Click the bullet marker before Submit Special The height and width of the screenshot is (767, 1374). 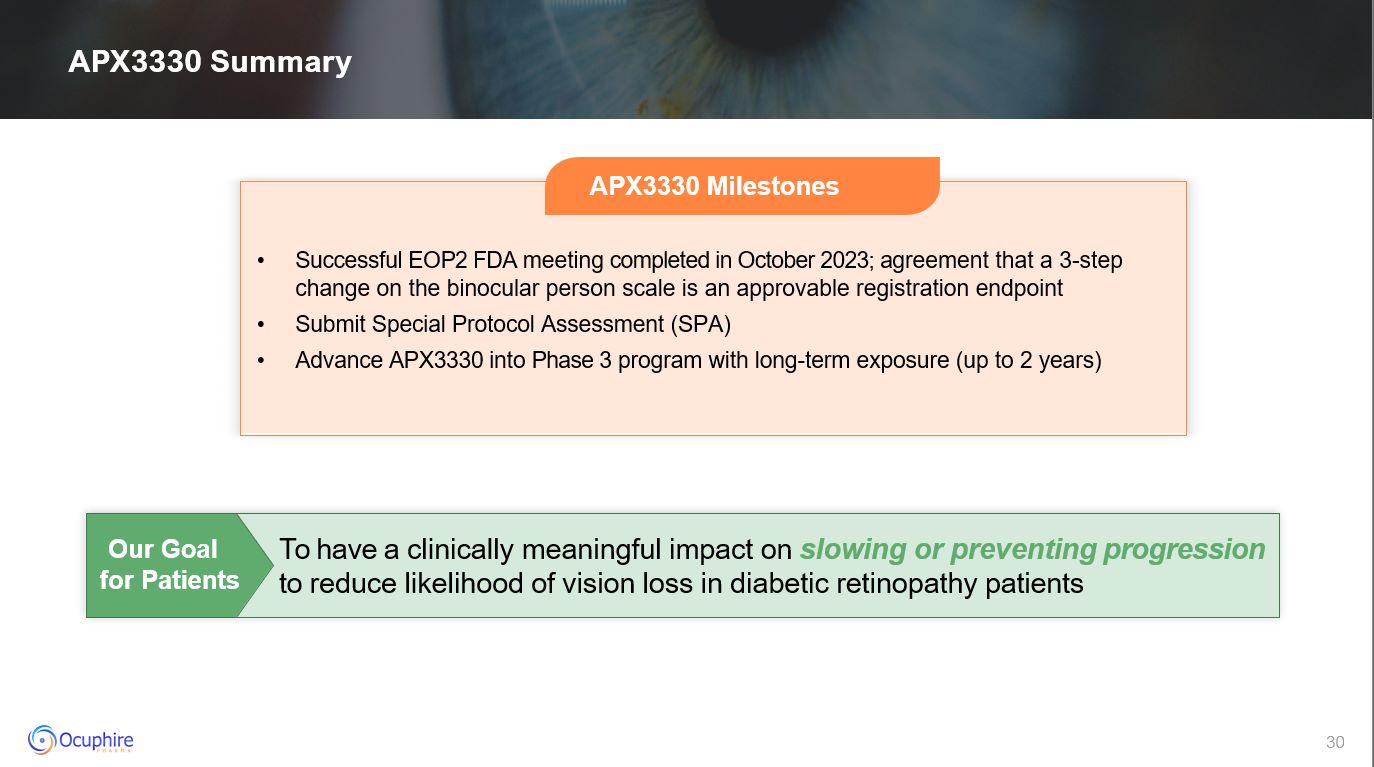coord(262,325)
